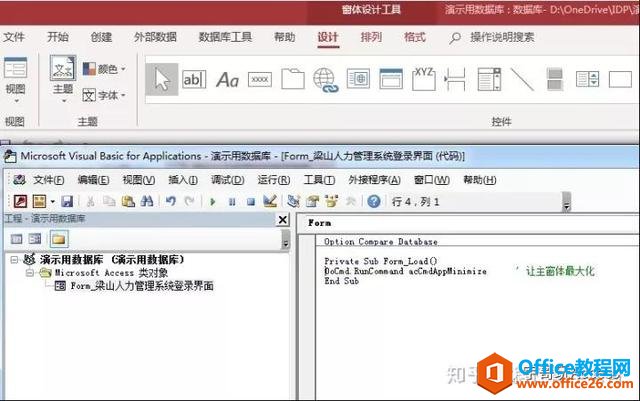Insert Page Break control

point(456,79)
